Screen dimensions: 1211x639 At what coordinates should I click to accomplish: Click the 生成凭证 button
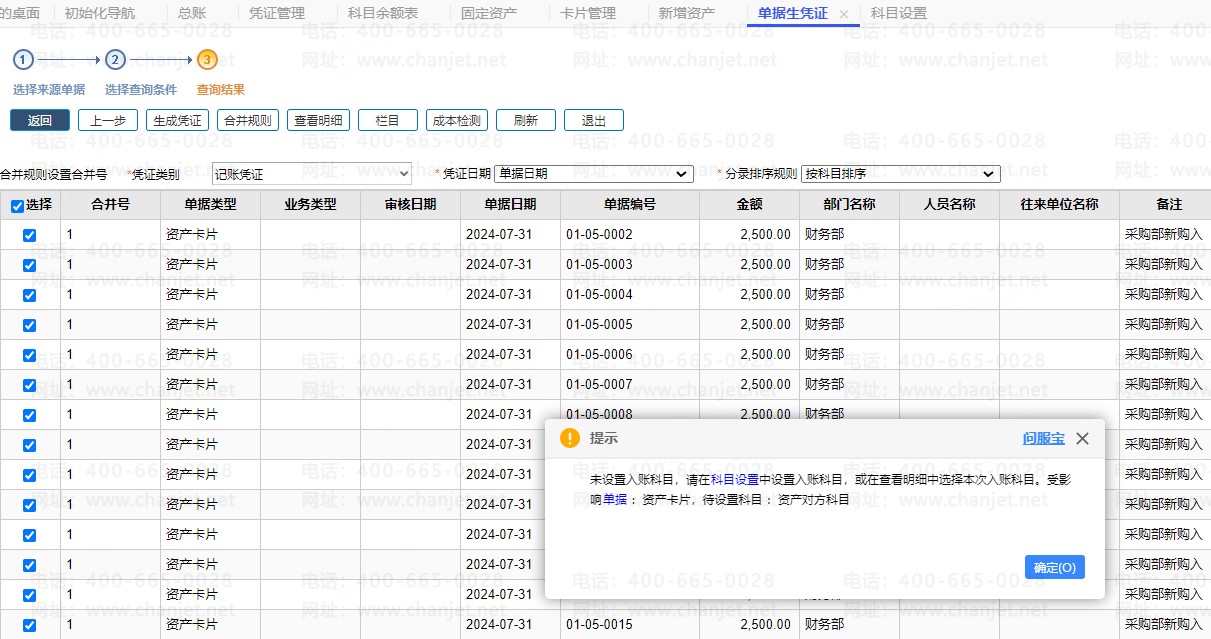tap(177, 120)
